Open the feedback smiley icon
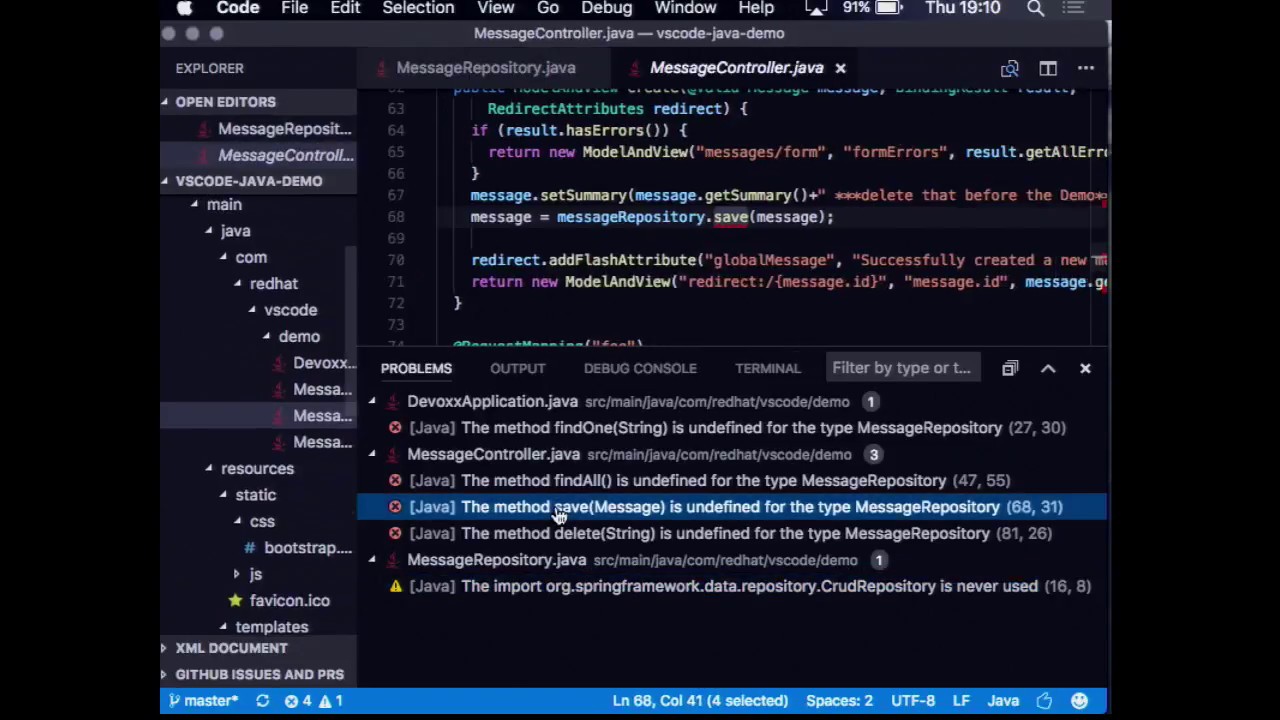Screen dimensions: 1280x720 tap(1079, 701)
